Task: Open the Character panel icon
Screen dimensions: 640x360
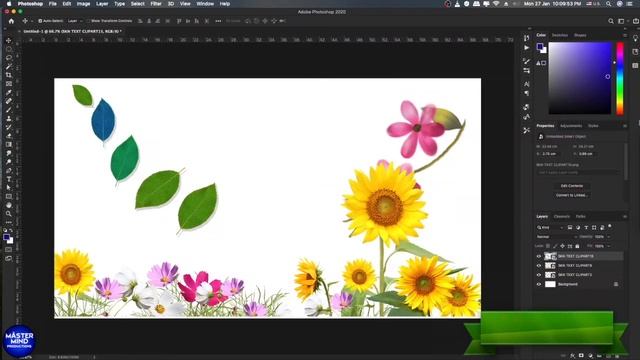Action: [527, 84]
